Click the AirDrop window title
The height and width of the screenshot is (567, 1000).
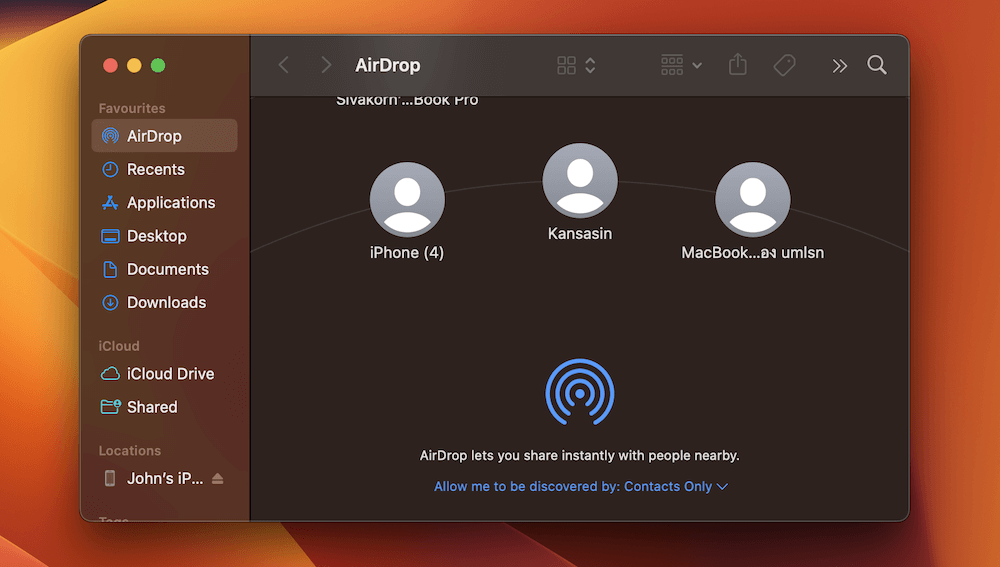pyautogui.click(x=388, y=65)
